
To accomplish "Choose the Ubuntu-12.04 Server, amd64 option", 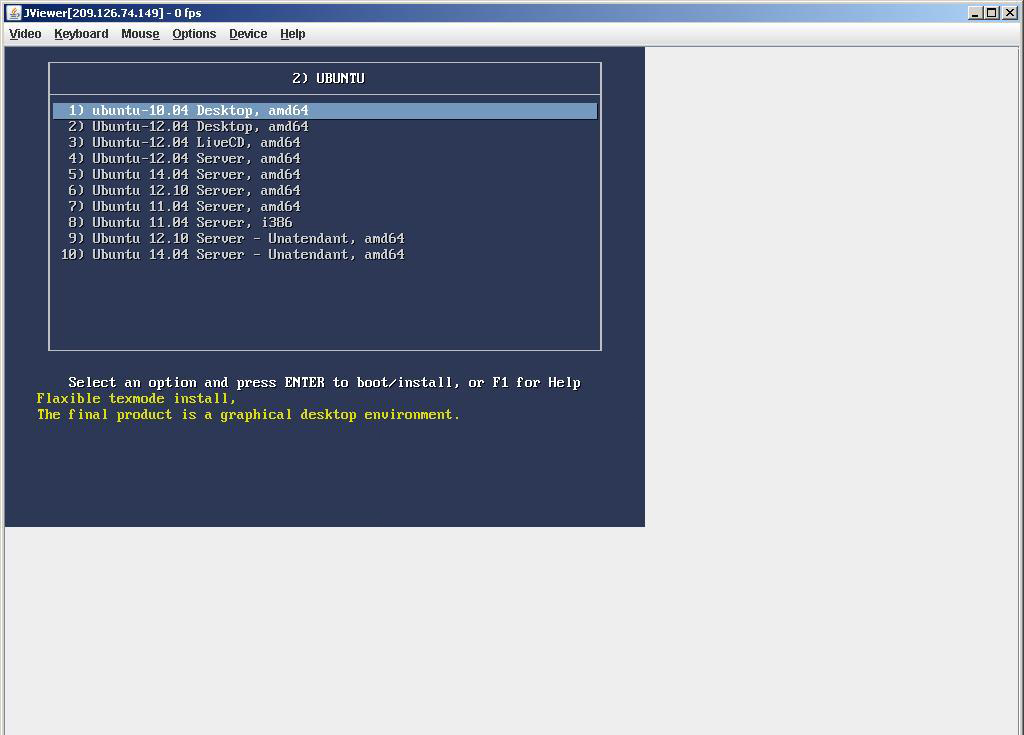I will click(196, 159).
